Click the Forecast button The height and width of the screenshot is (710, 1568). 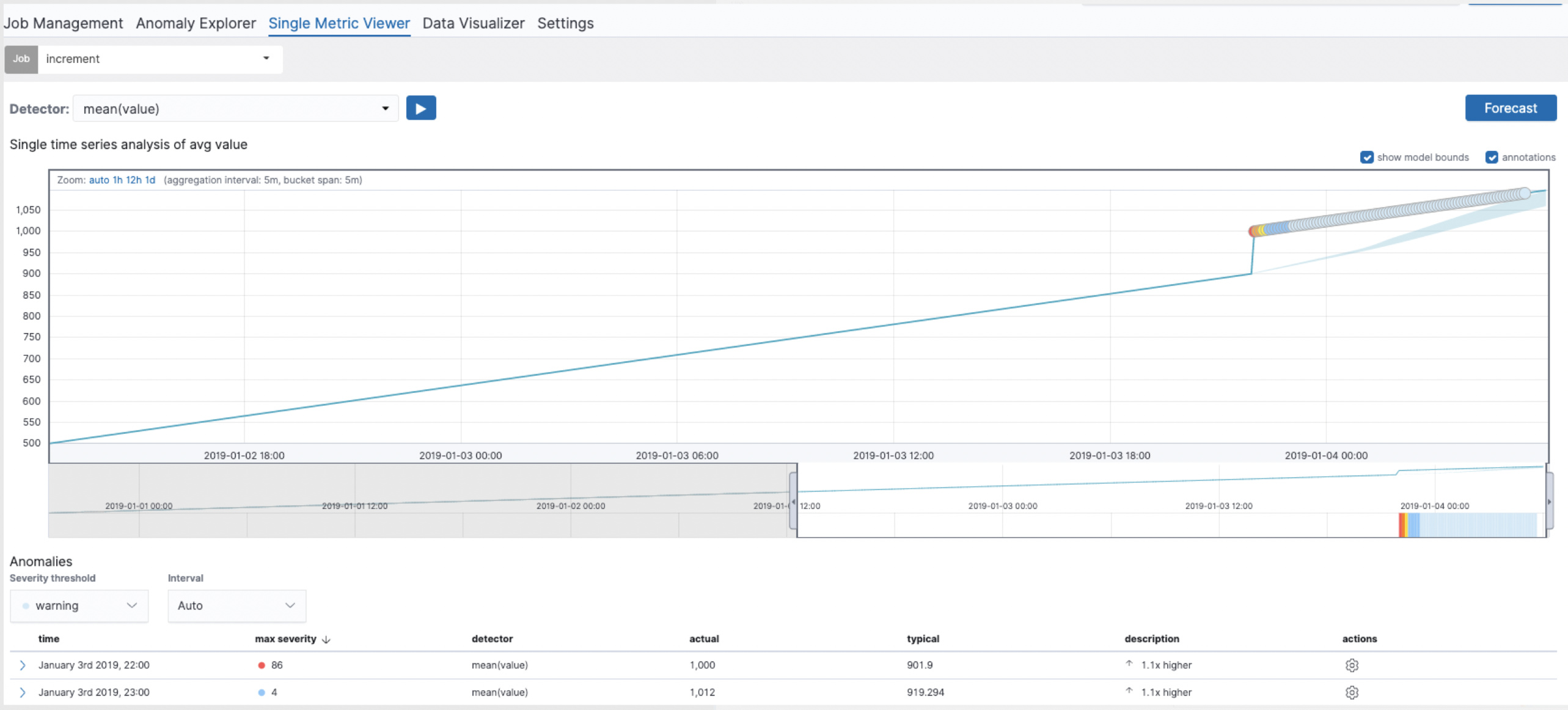1510,108
